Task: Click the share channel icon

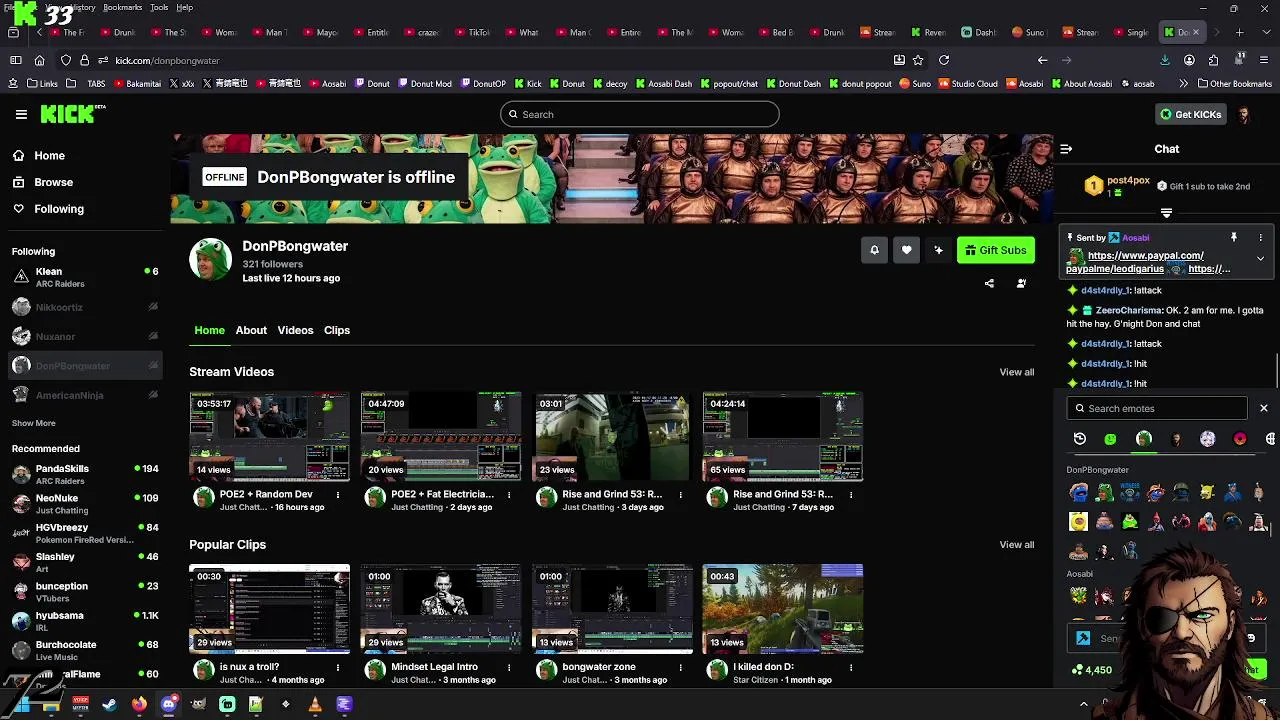Action: (x=989, y=283)
